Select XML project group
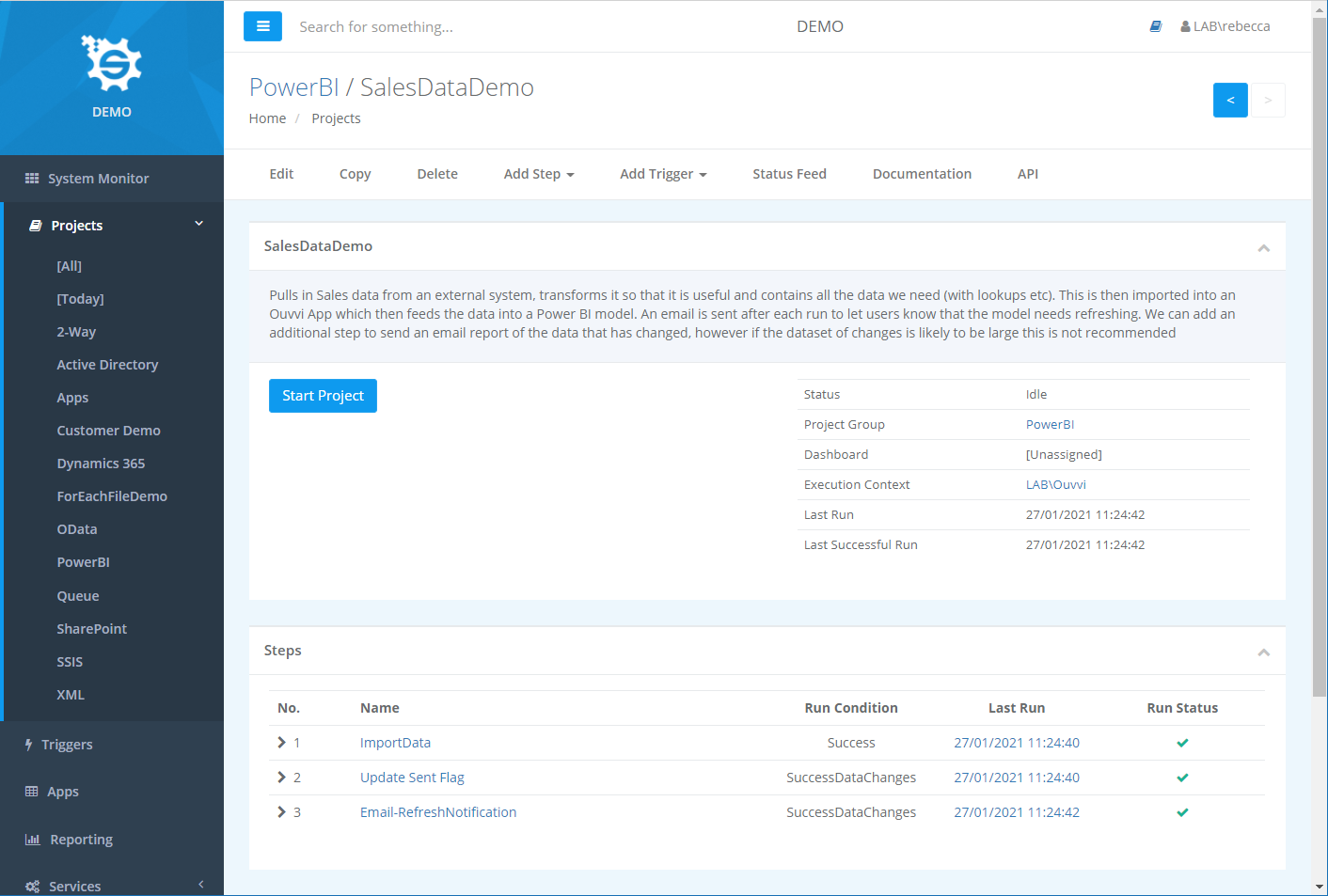Screen dimensions: 1328x896 [71, 695]
